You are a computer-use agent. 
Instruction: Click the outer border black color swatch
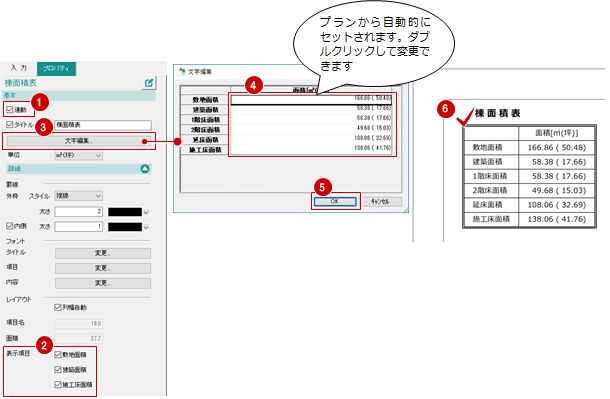coord(125,212)
